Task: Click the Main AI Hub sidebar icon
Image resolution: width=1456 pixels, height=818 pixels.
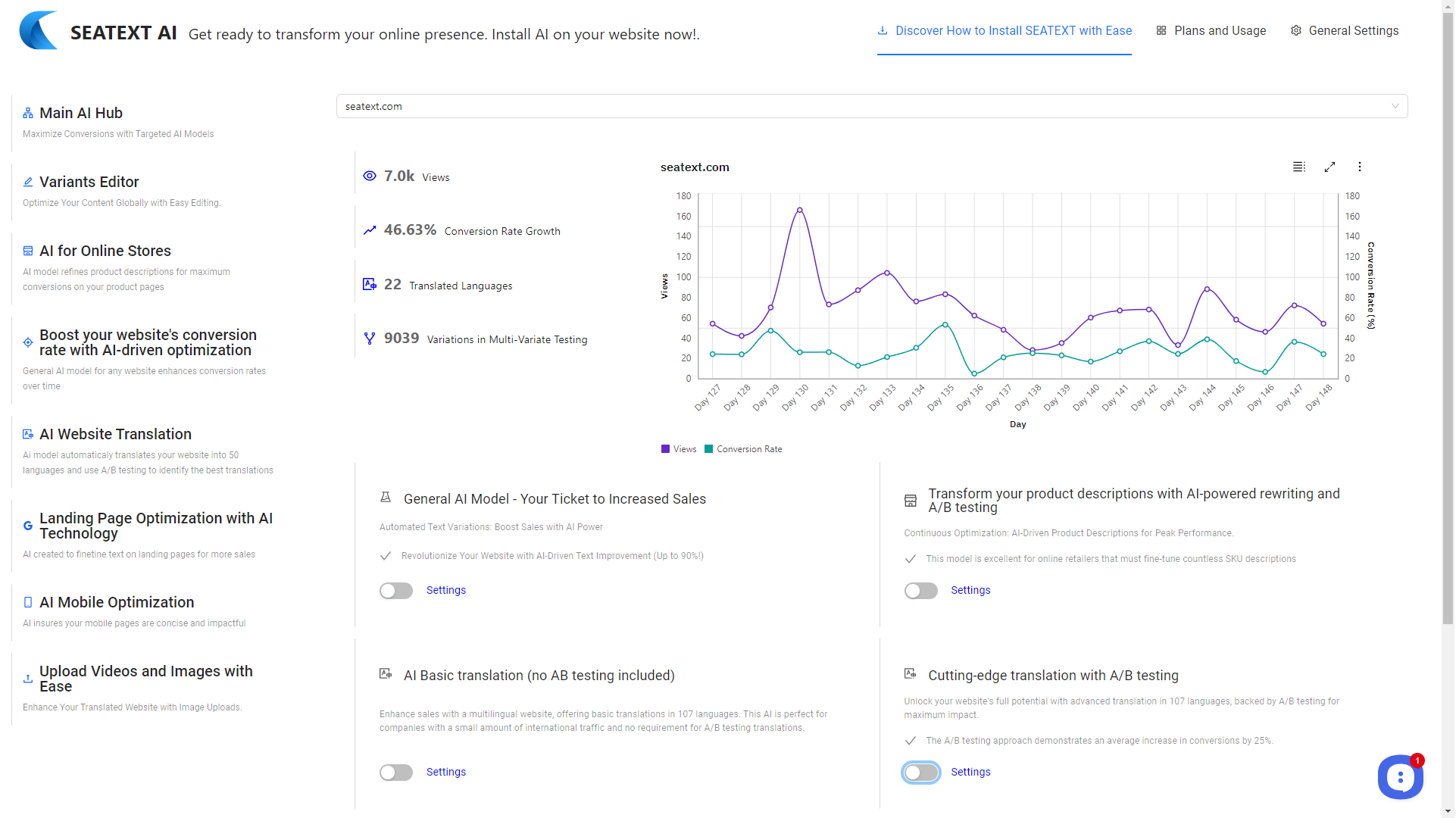Action: 28,114
